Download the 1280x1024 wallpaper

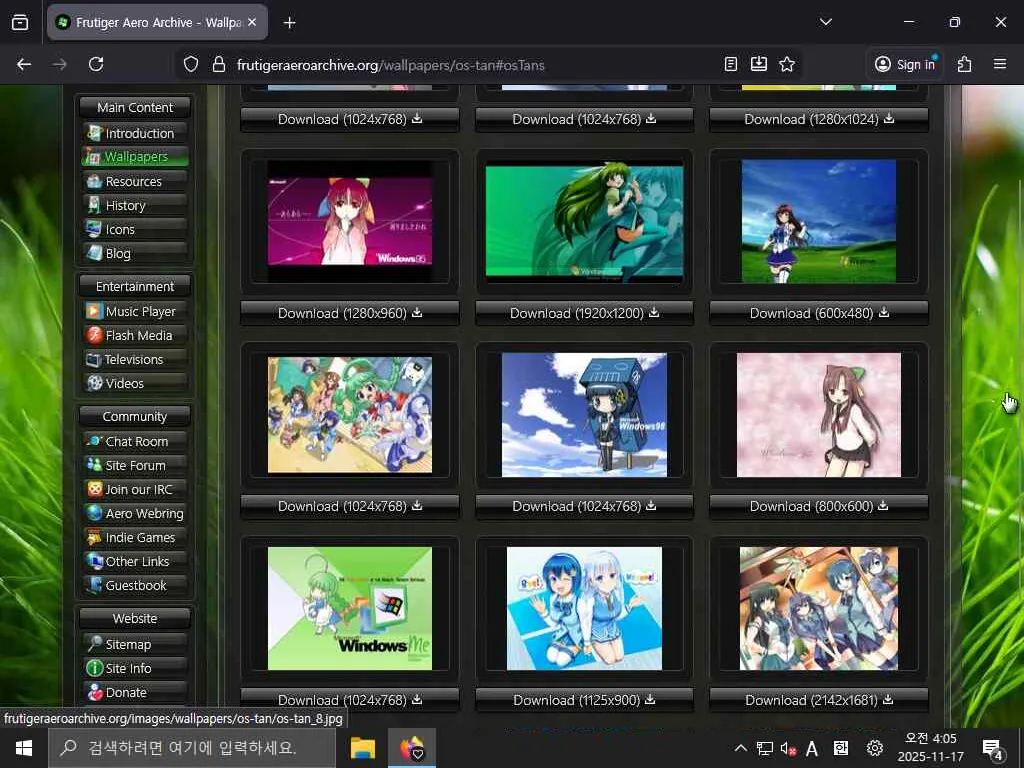point(819,120)
